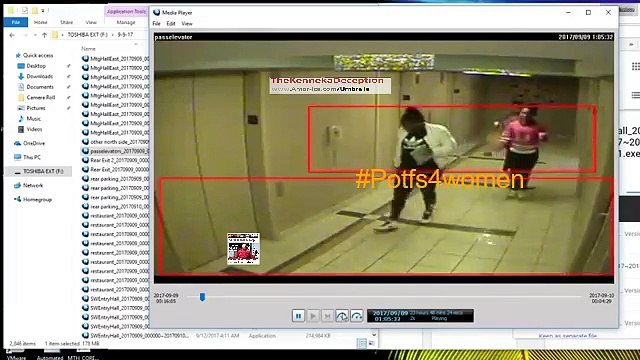Open Videos in the navigation pane
The width and height of the screenshot is (640, 360).
coord(34,129)
